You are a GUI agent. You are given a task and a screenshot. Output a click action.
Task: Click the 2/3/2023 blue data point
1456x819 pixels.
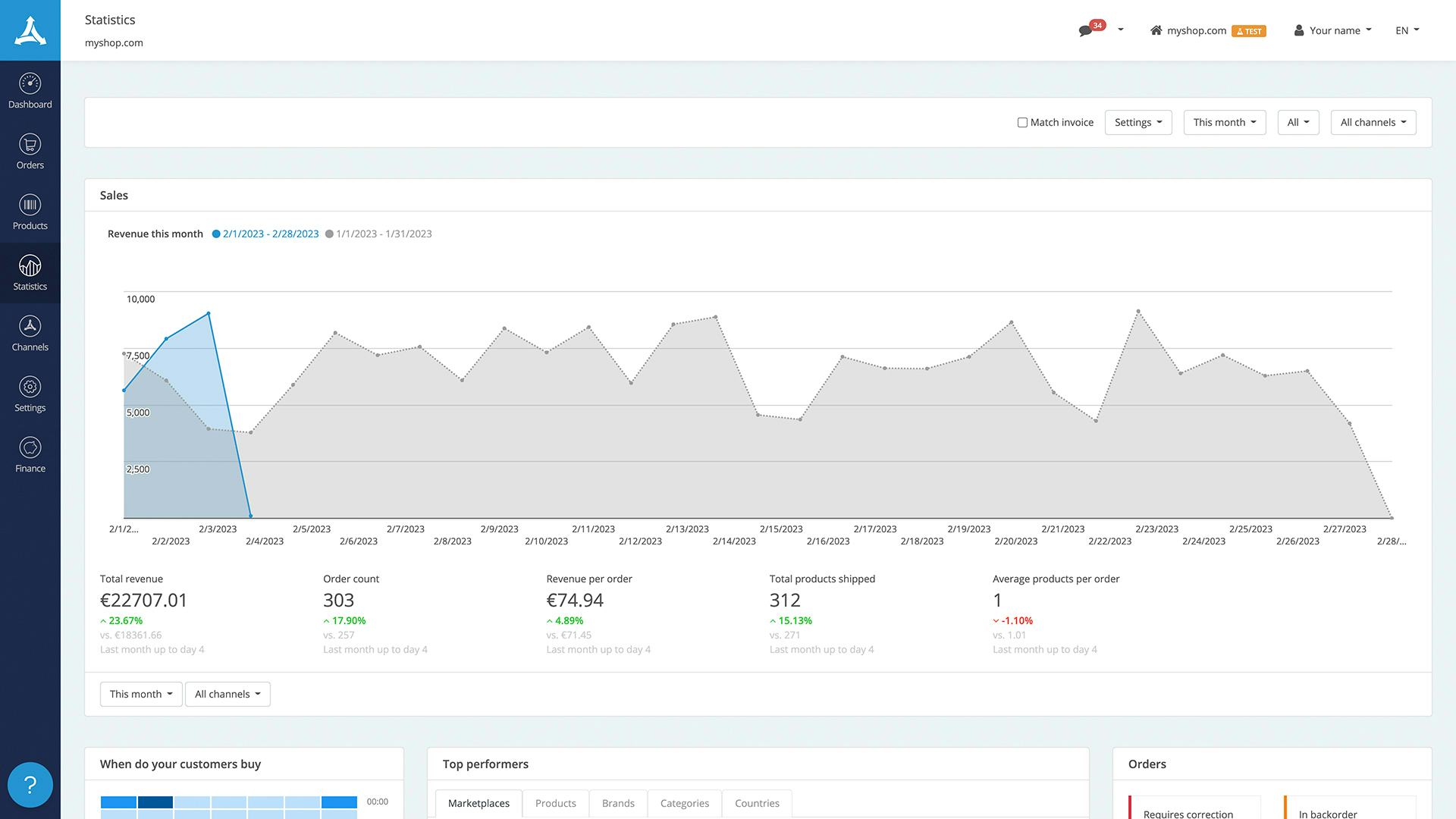tap(209, 313)
